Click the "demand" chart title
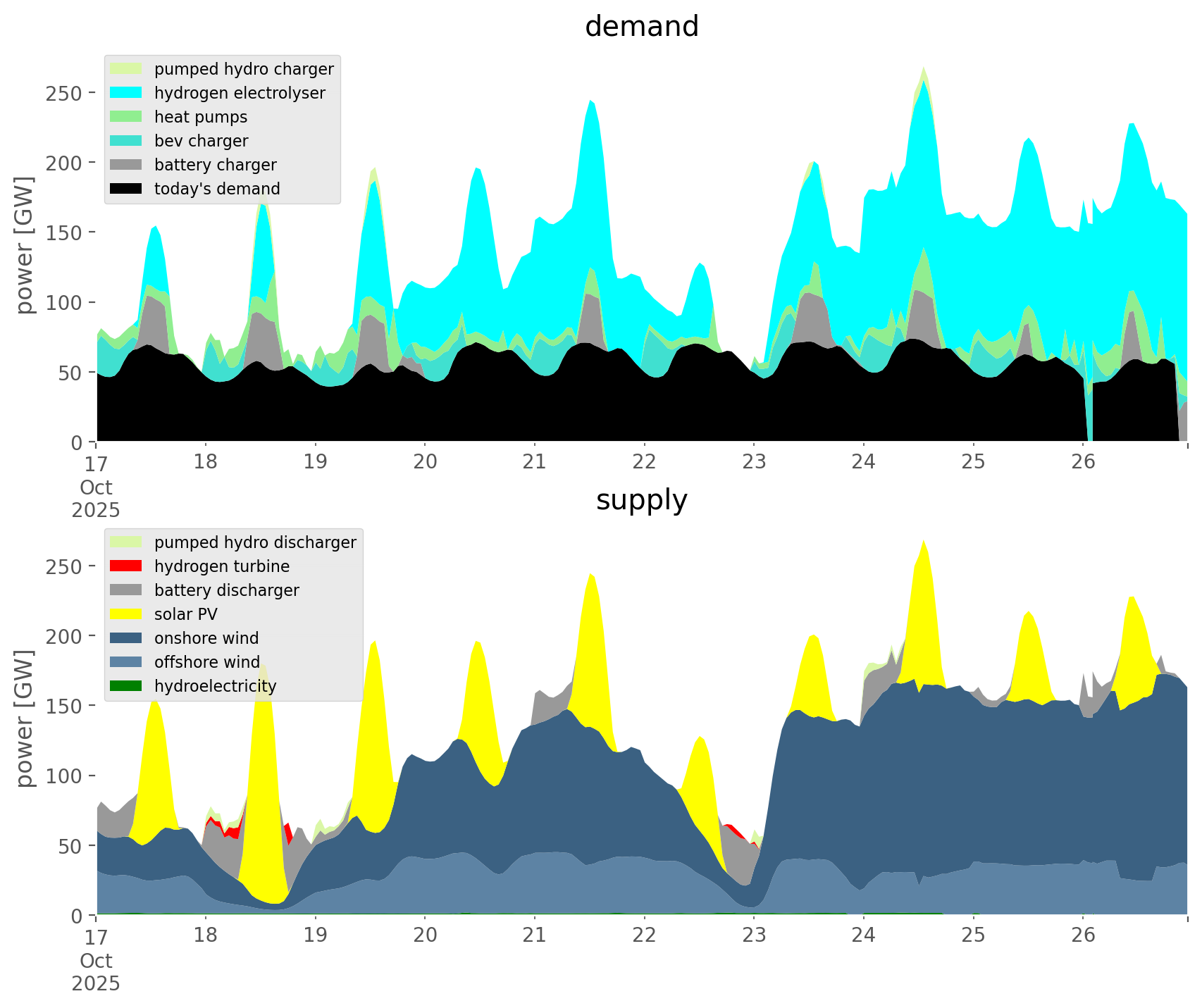Screen dimensions: 1202x1008 [x=642, y=27]
